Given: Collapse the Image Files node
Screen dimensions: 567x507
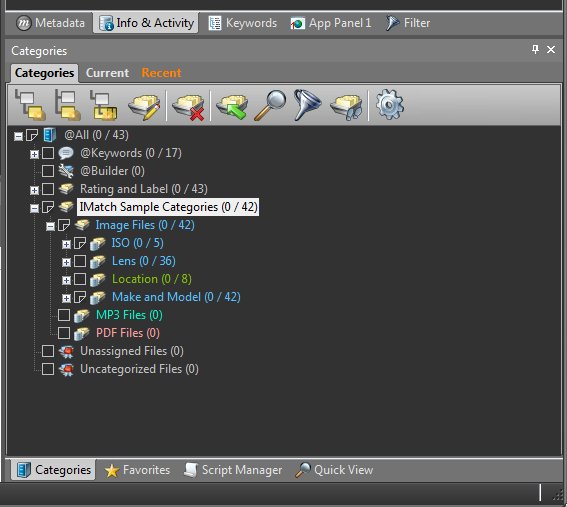Looking at the screenshot, I should 50,226.
